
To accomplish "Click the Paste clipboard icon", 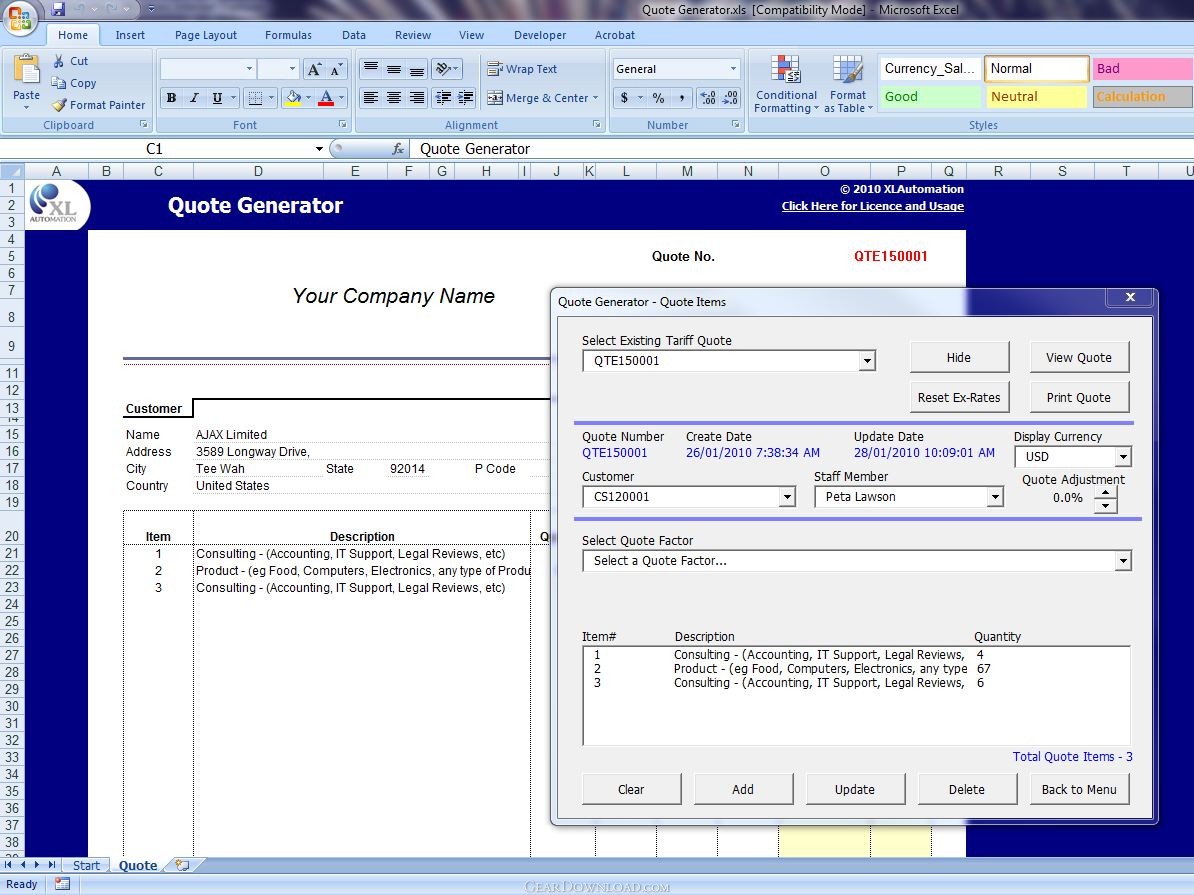I will coord(27,69).
